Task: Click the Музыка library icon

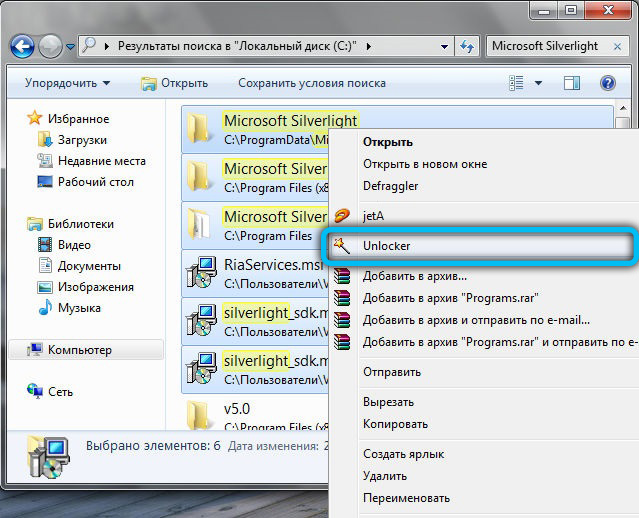Action: coord(44,308)
